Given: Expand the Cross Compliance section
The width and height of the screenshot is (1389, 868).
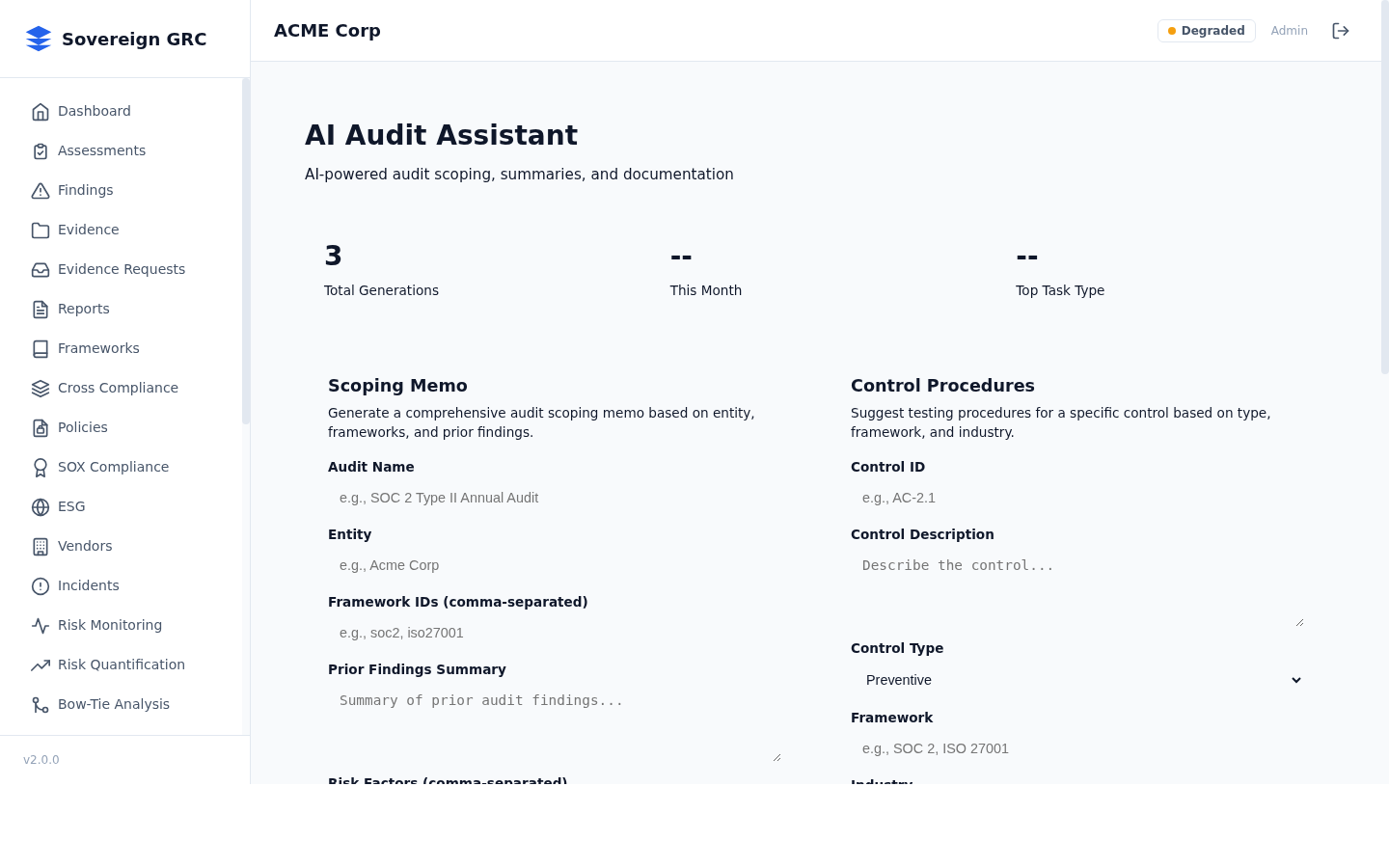Looking at the screenshot, I should click(x=118, y=388).
